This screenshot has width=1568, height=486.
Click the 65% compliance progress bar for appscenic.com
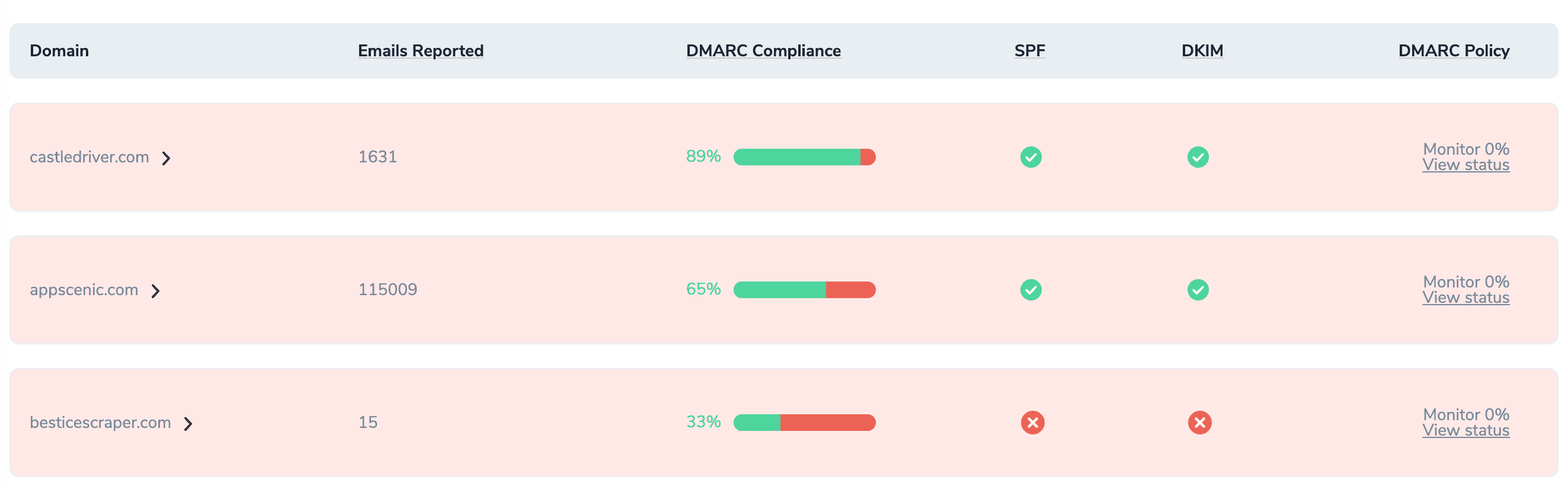[805, 290]
